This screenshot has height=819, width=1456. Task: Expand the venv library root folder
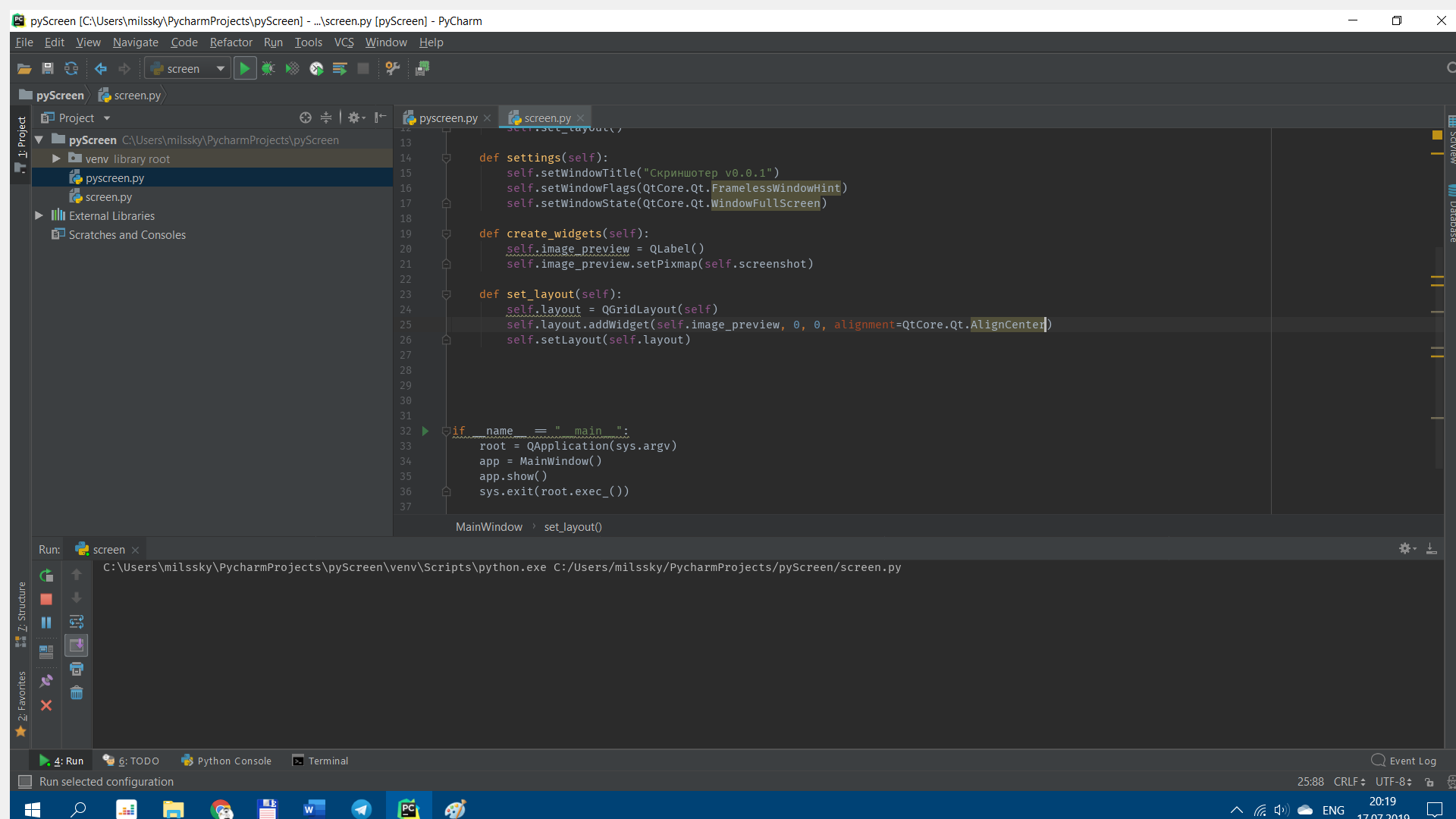(56, 159)
